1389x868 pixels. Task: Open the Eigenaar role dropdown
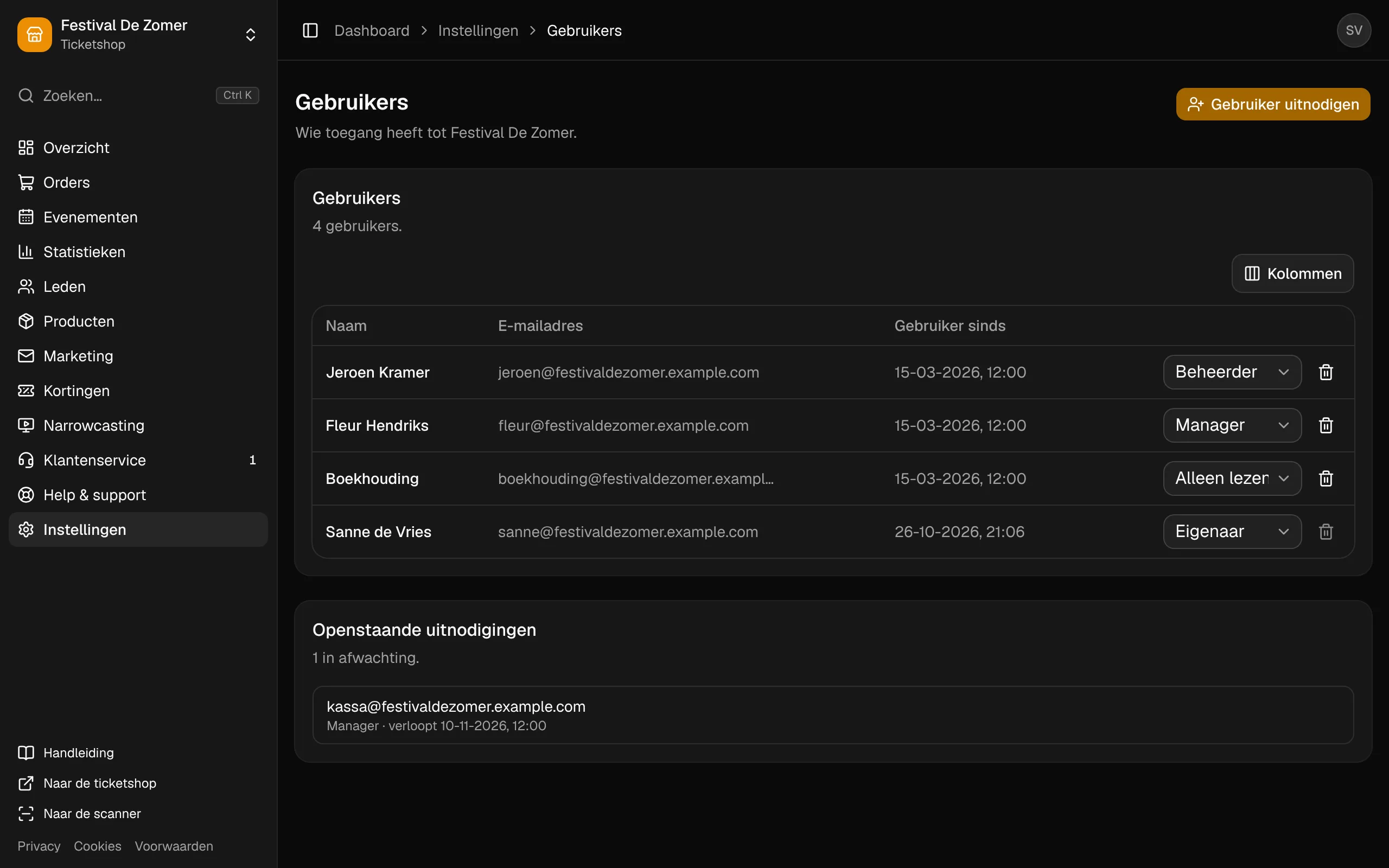point(1232,532)
